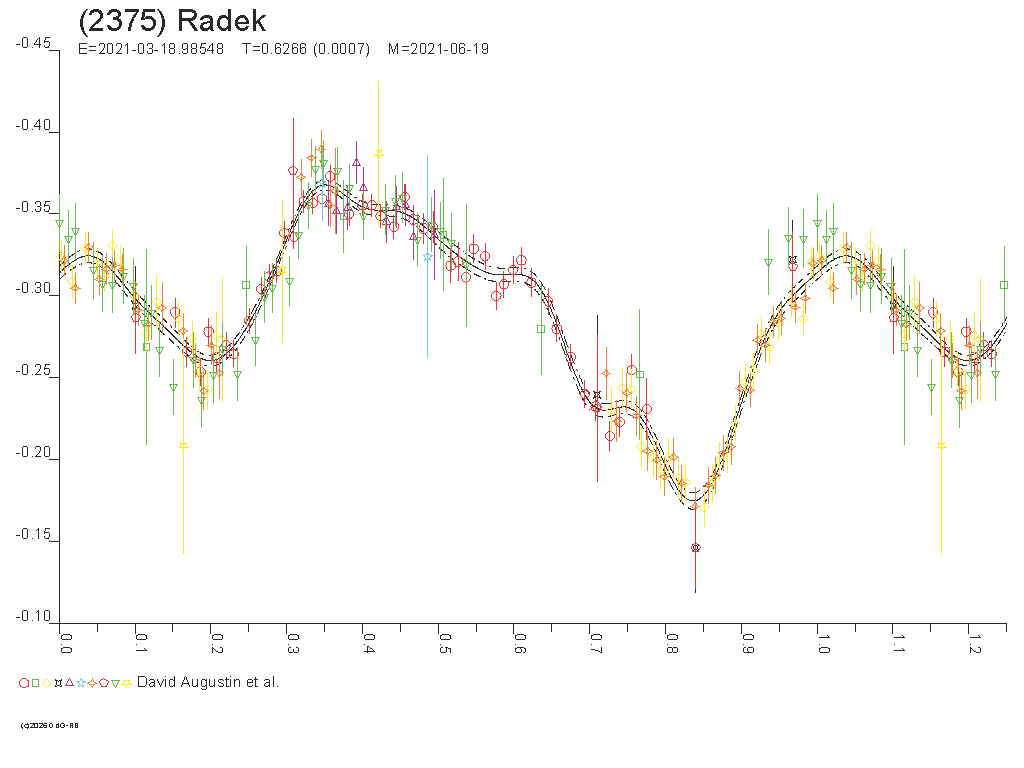Click the green inverted triangle legend symbol
1024x768 pixels.
(x=116, y=684)
